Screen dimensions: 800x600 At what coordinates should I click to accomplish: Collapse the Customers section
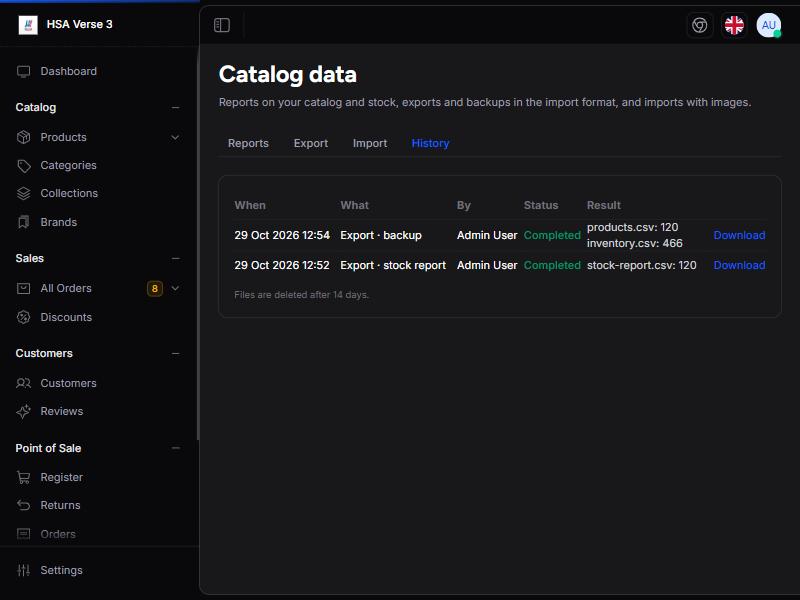(x=176, y=354)
